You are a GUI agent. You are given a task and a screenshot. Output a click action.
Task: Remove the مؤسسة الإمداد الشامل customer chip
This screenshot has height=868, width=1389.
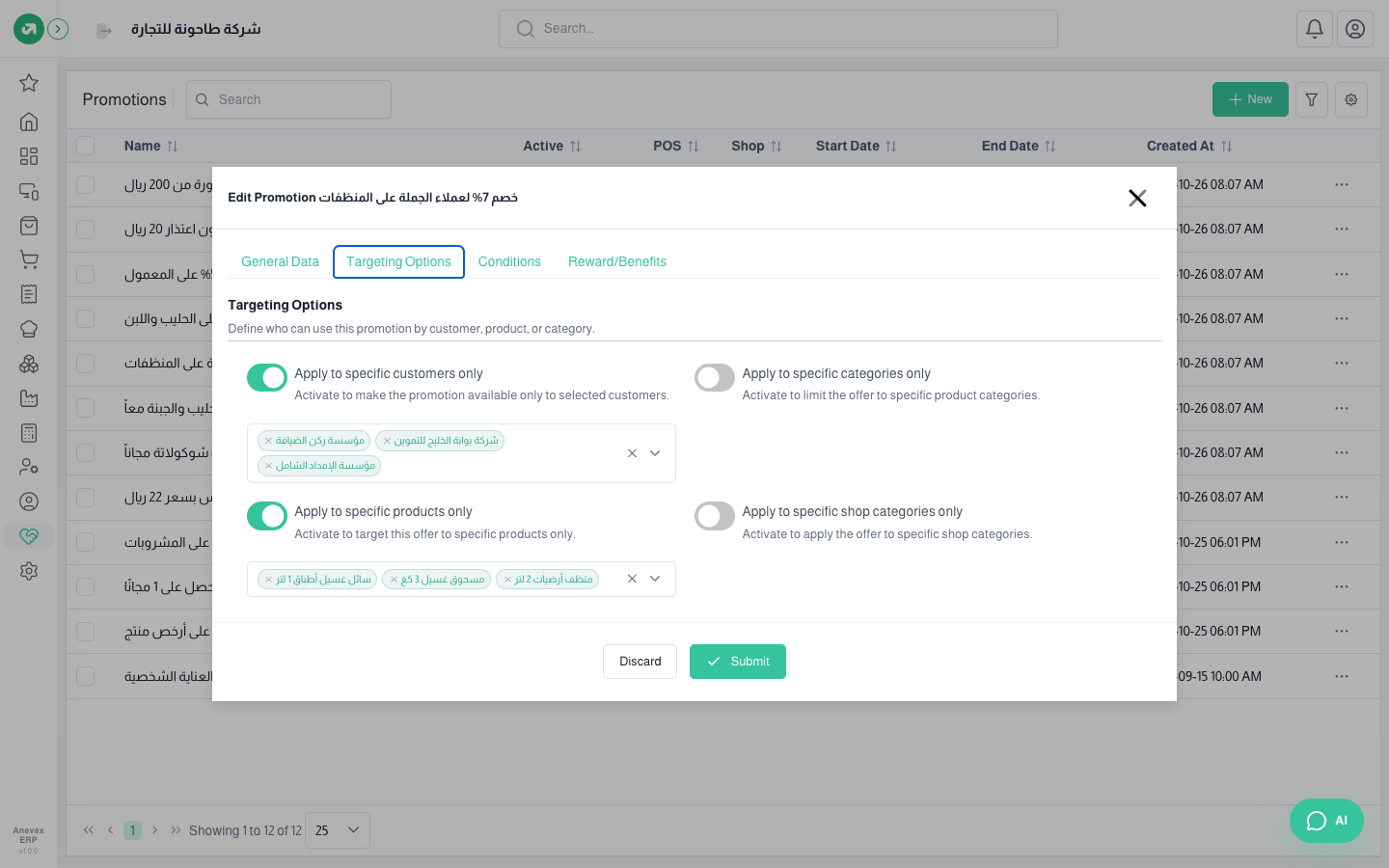(269, 466)
